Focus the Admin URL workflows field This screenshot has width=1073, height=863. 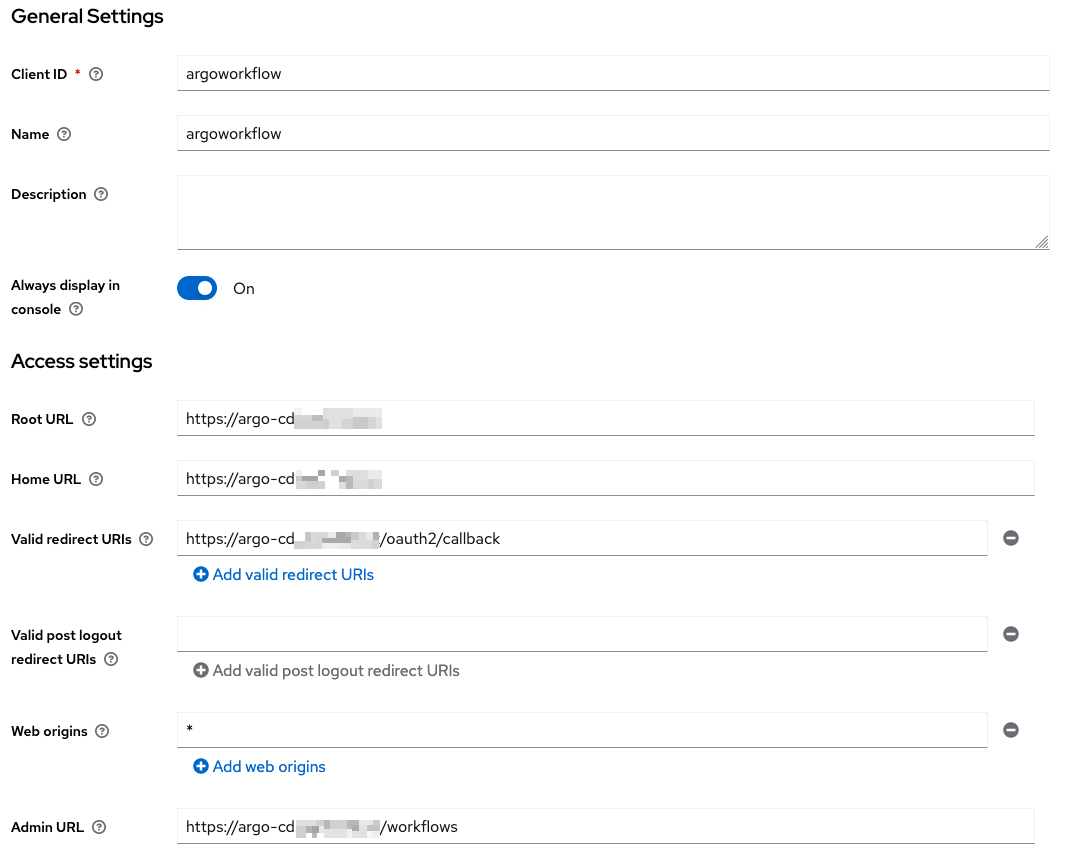(x=606, y=826)
